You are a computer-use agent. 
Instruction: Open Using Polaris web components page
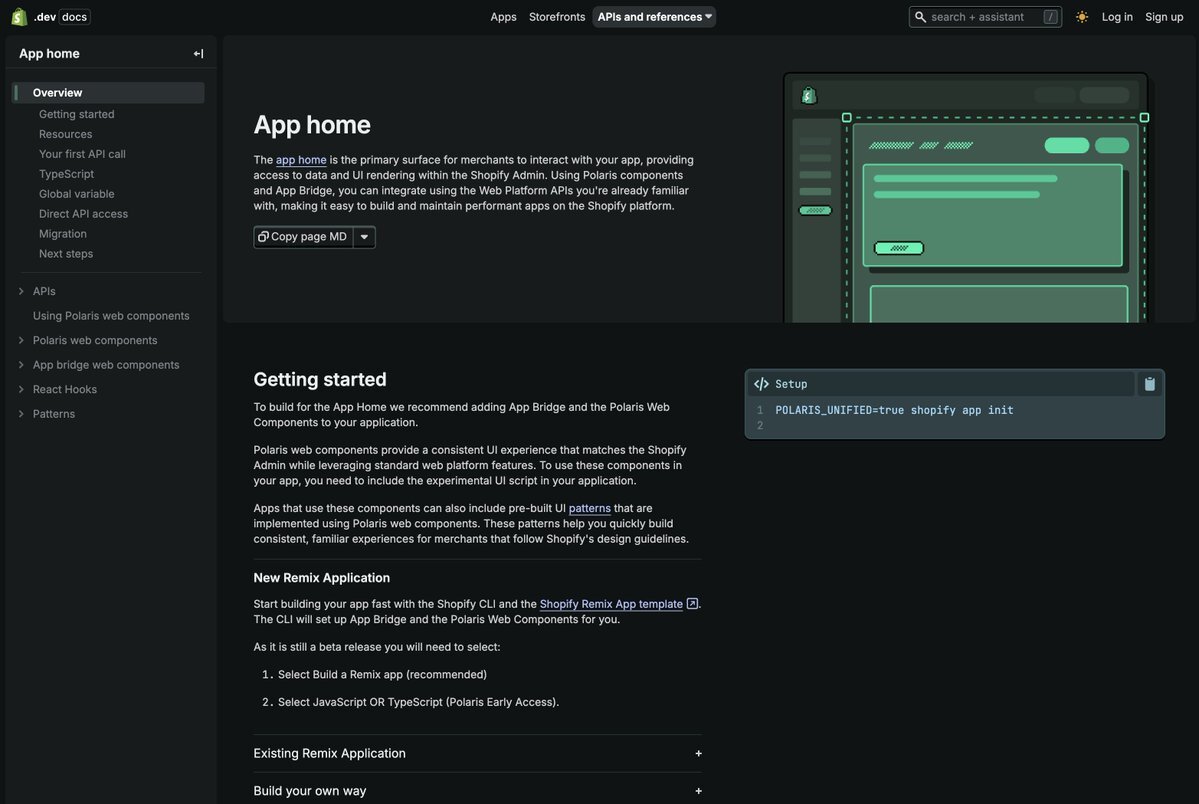111,316
